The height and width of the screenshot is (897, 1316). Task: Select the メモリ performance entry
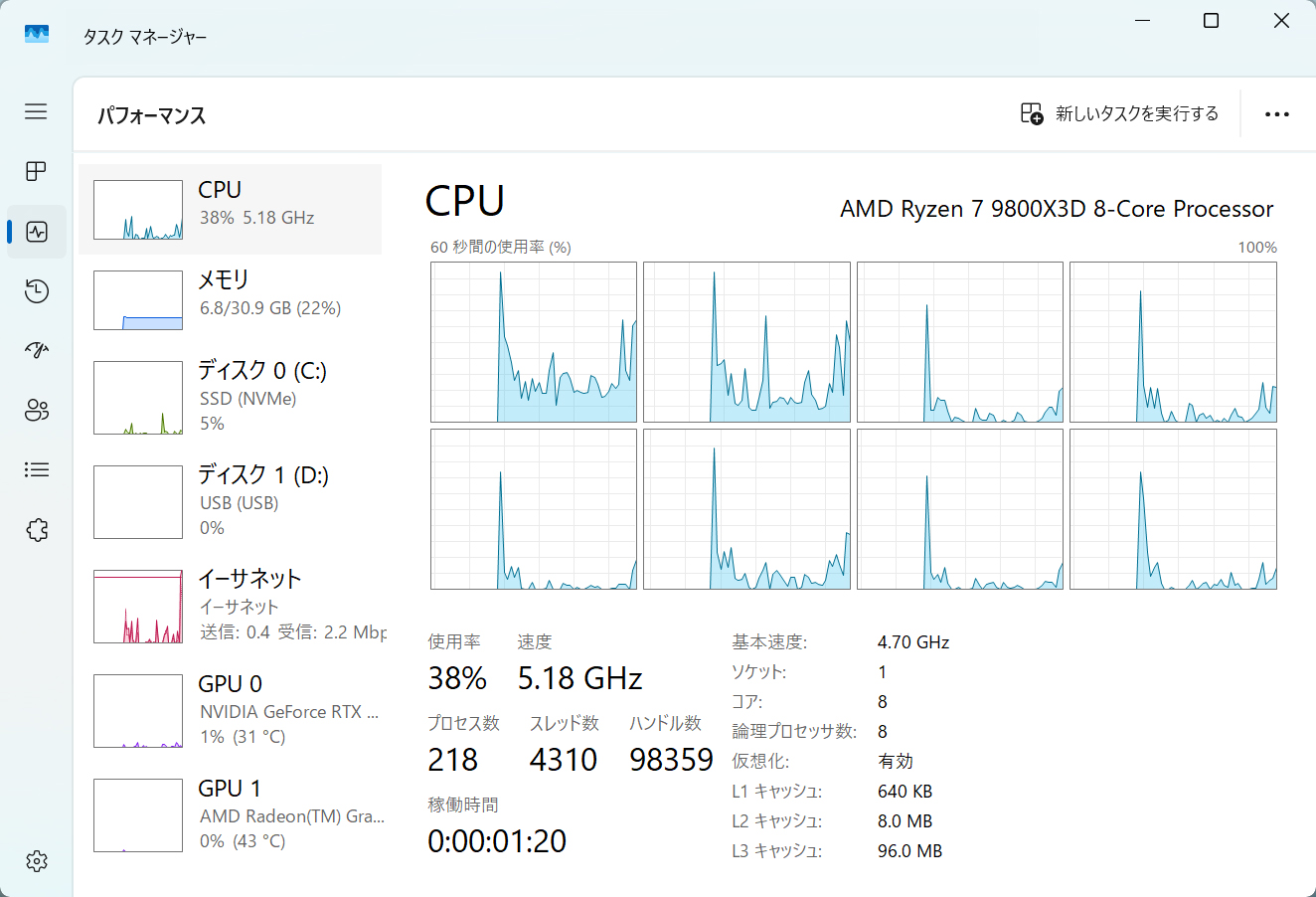231,299
